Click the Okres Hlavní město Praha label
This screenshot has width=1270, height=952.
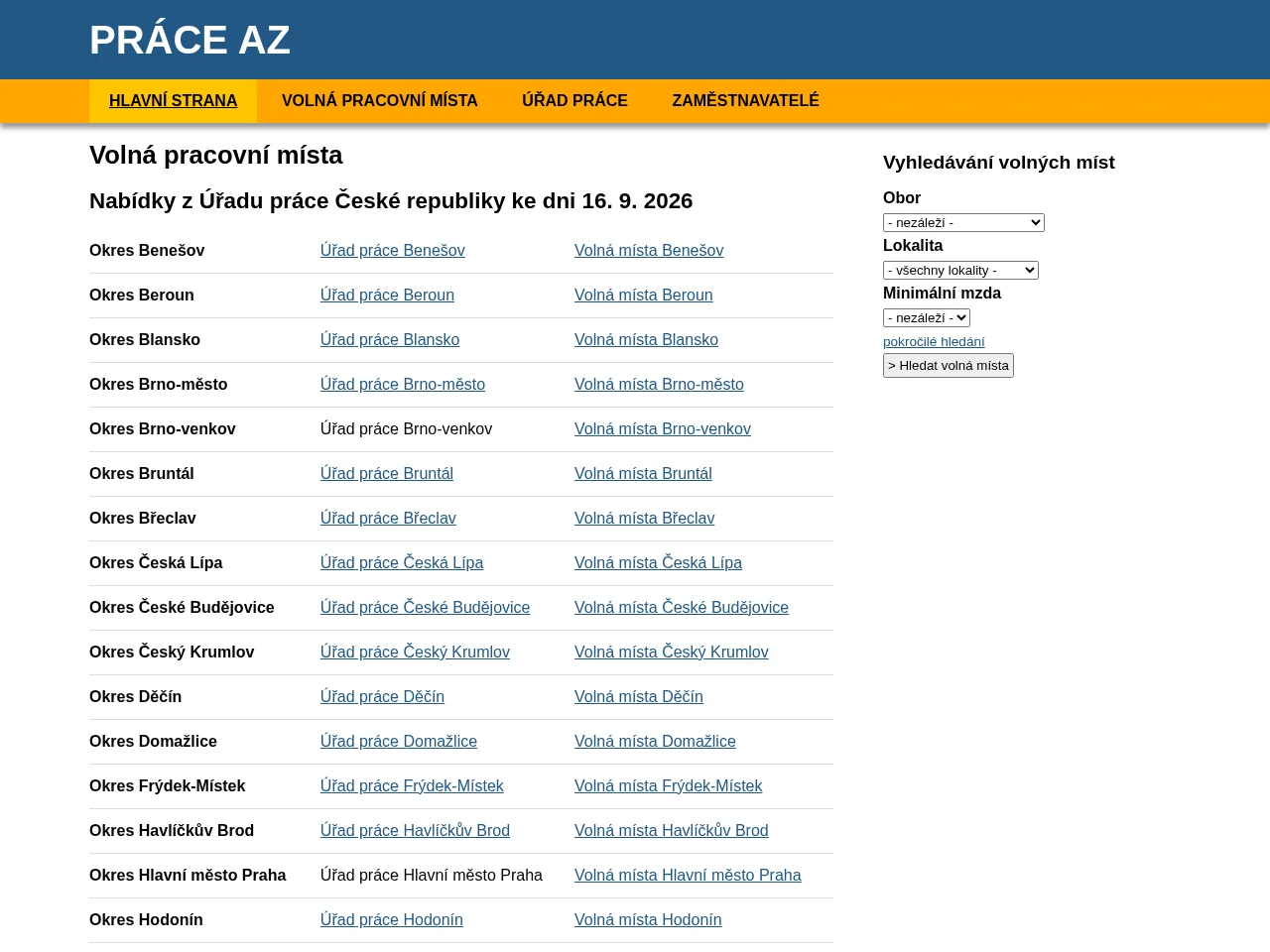pyautogui.click(x=188, y=876)
